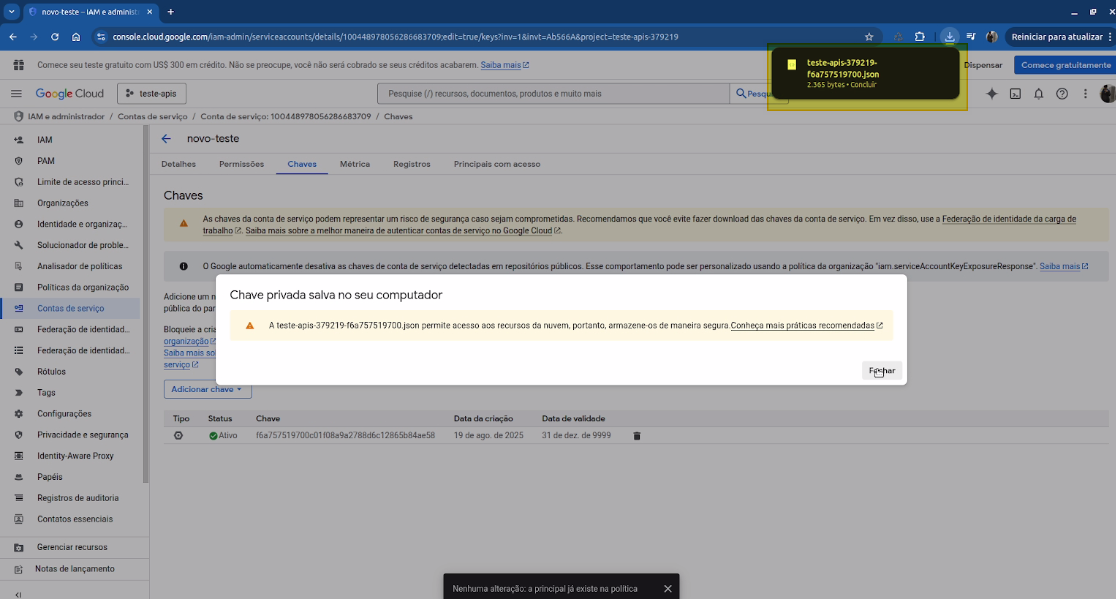Open notifications bell
The width and height of the screenshot is (1116, 599).
click(x=1038, y=94)
